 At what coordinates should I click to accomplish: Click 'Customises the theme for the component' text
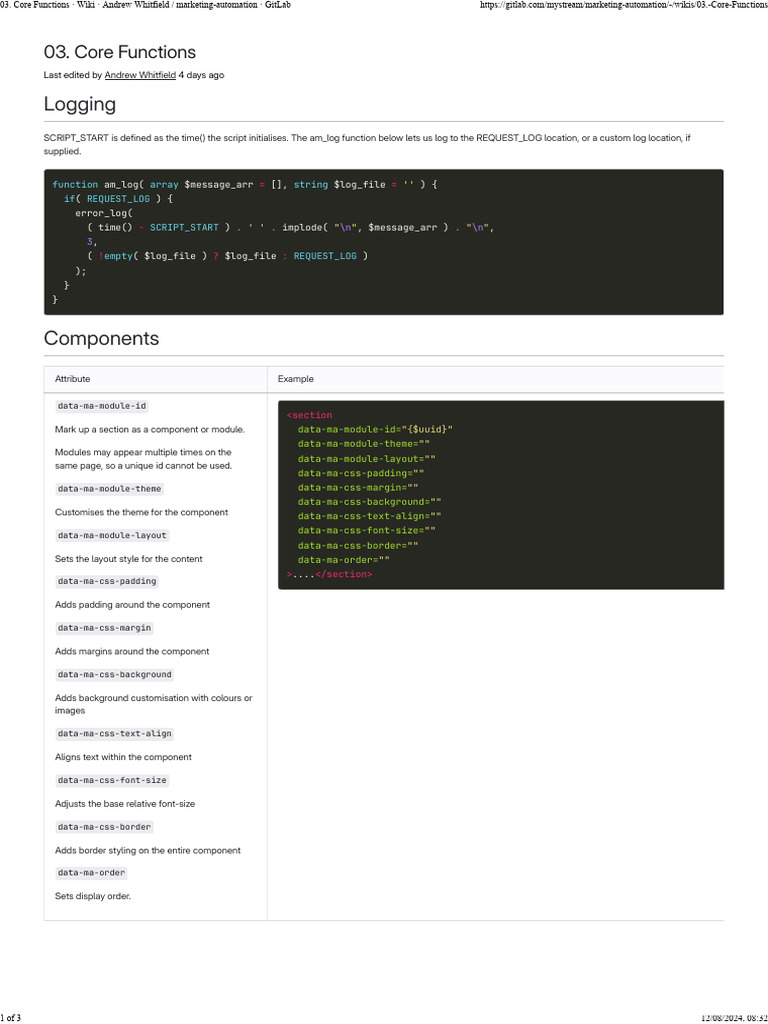click(x=141, y=513)
